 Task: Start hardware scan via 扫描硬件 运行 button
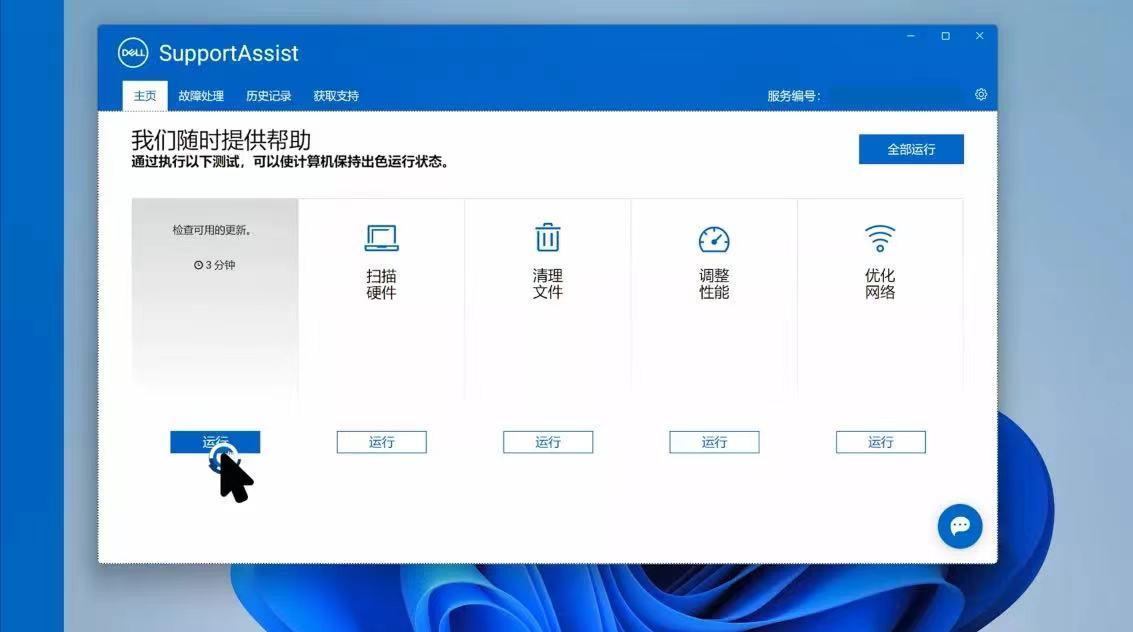pyautogui.click(x=381, y=441)
